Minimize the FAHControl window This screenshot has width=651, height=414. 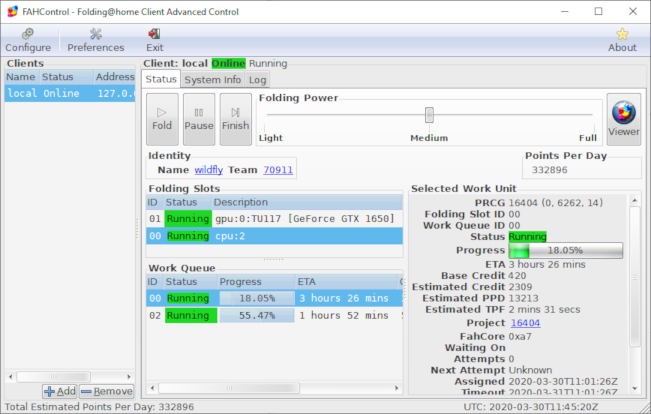tap(564, 12)
